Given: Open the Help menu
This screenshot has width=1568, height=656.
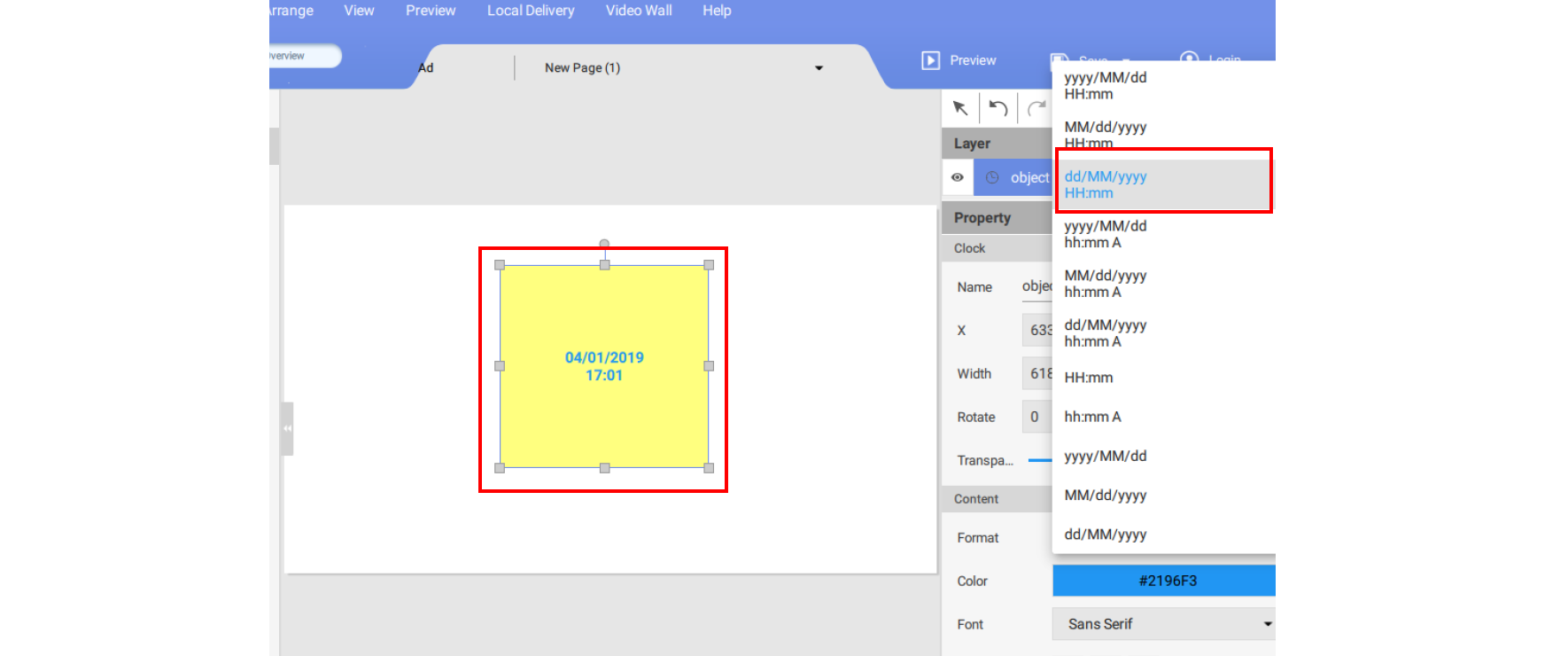Looking at the screenshot, I should click(x=717, y=11).
